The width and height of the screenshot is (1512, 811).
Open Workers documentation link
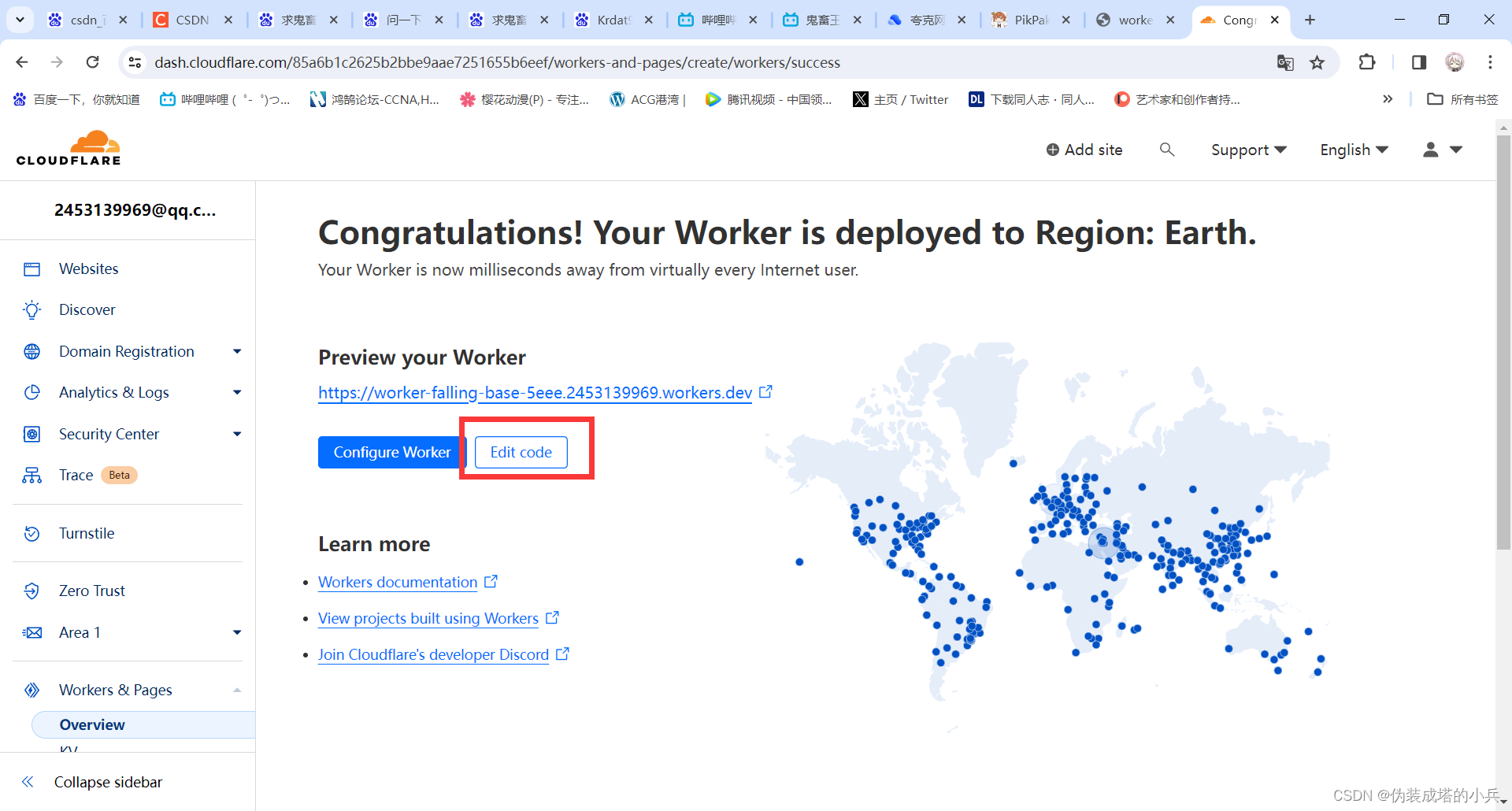click(398, 582)
